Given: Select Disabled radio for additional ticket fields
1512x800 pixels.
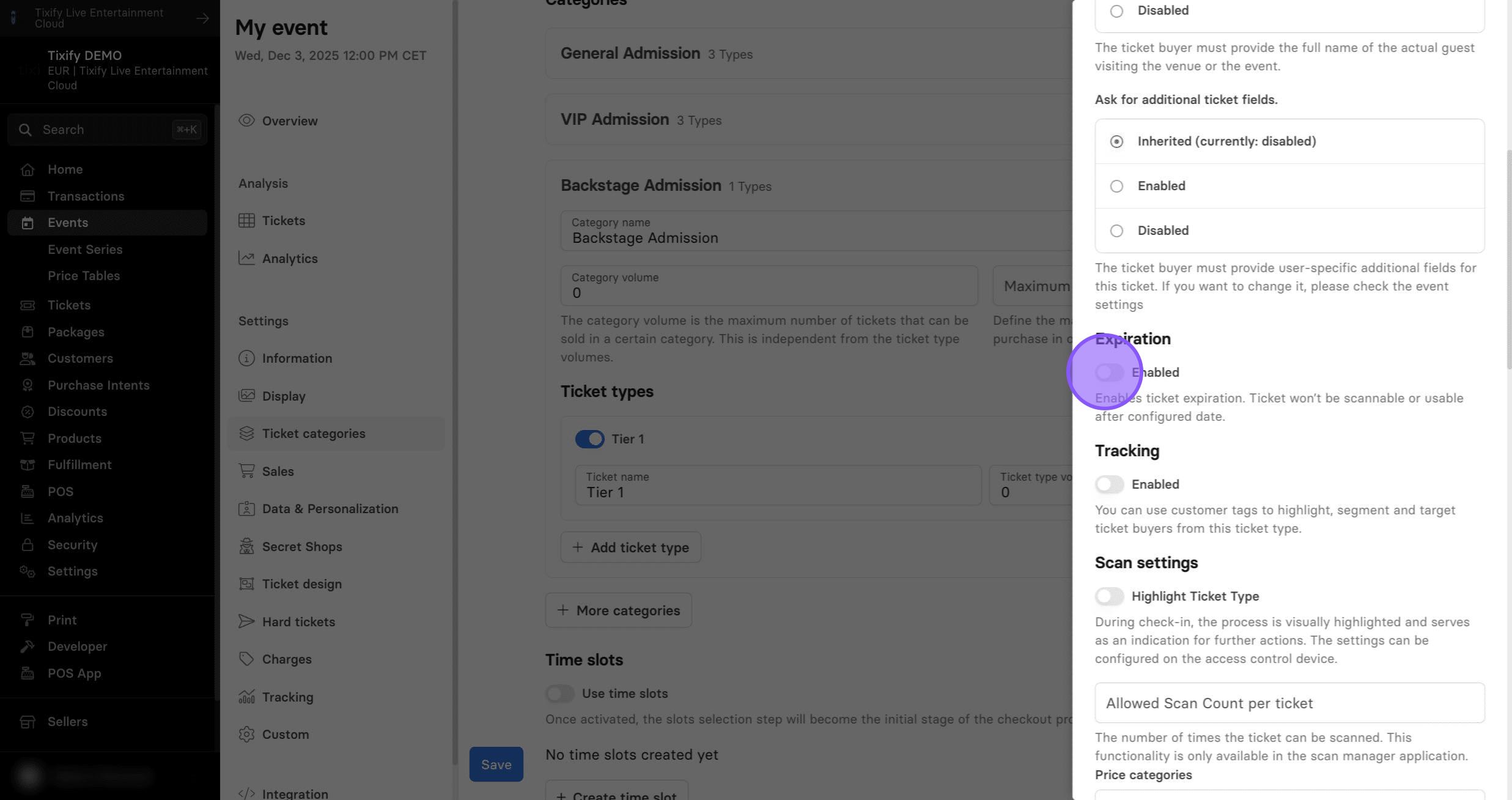Looking at the screenshot, I should [1116, 231].
